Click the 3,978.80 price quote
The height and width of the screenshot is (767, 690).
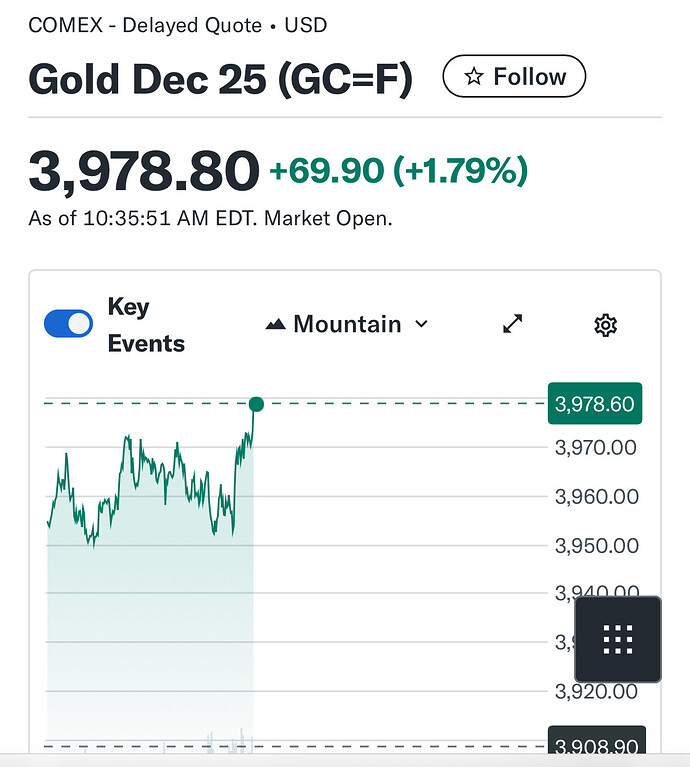coord(143,170)
